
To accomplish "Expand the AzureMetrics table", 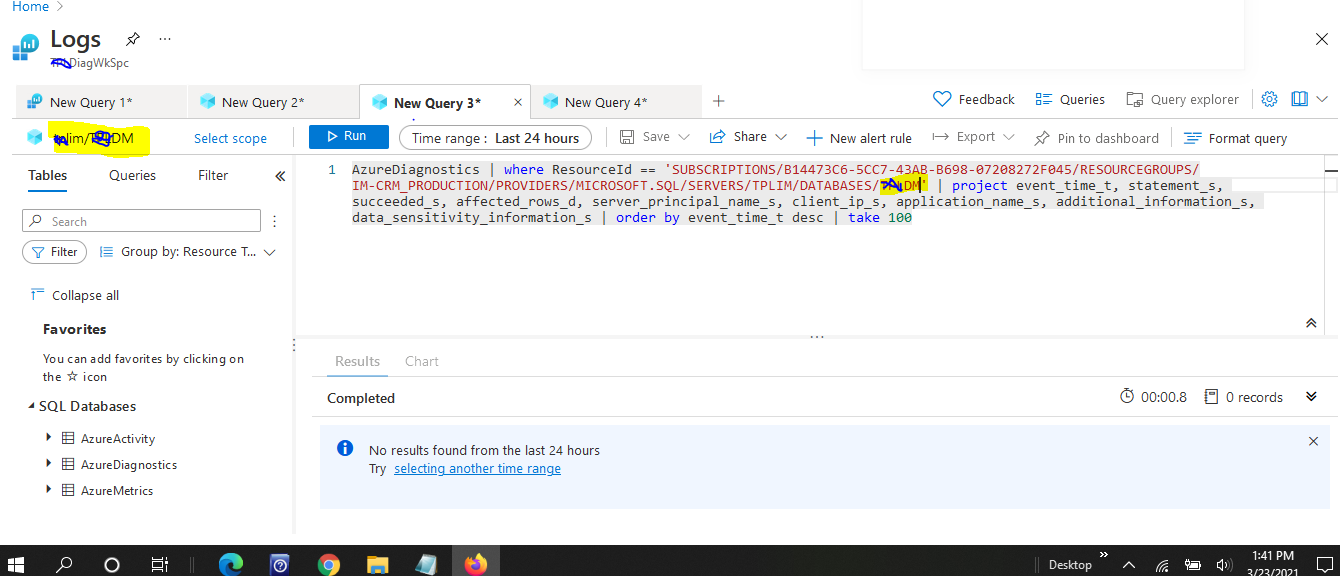I will click(48, 490).
